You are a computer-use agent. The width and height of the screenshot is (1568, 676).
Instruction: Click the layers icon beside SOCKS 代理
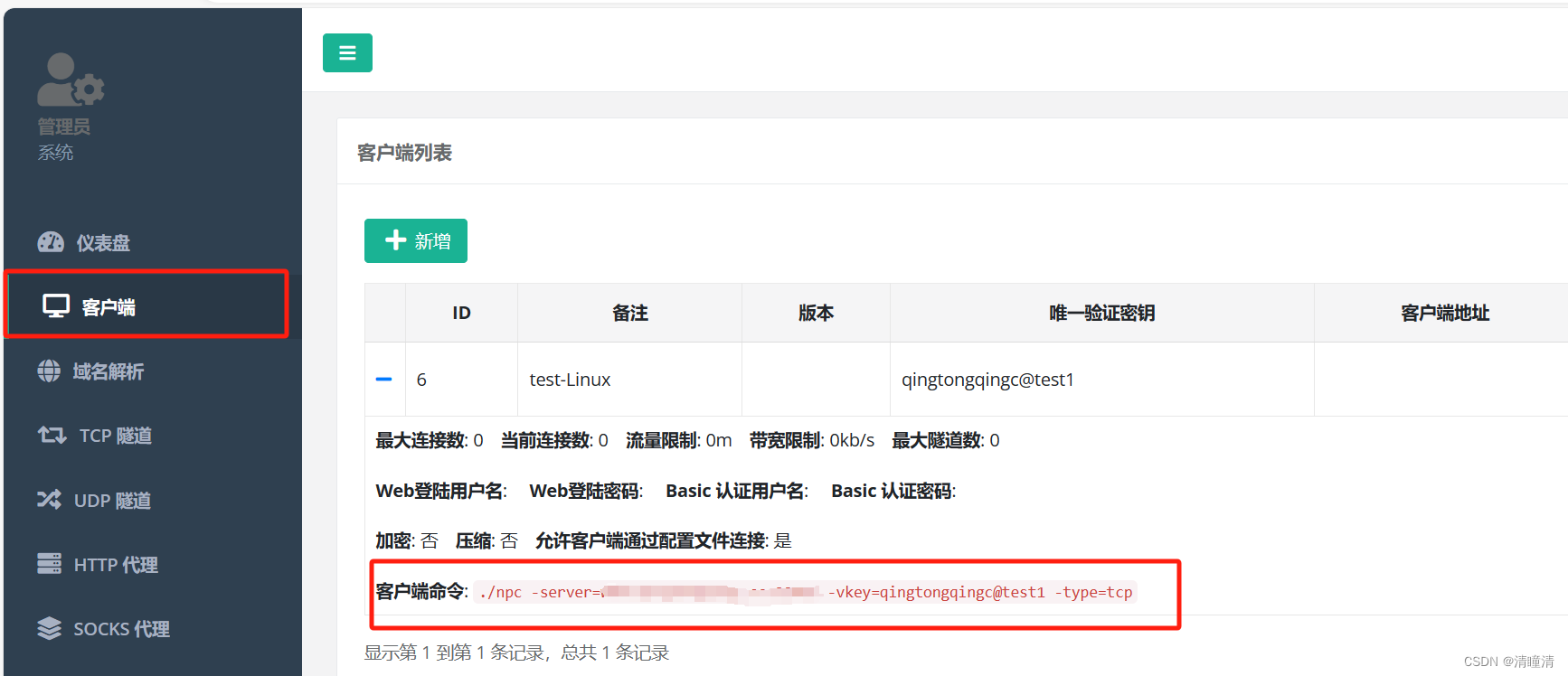pos(49,627)
